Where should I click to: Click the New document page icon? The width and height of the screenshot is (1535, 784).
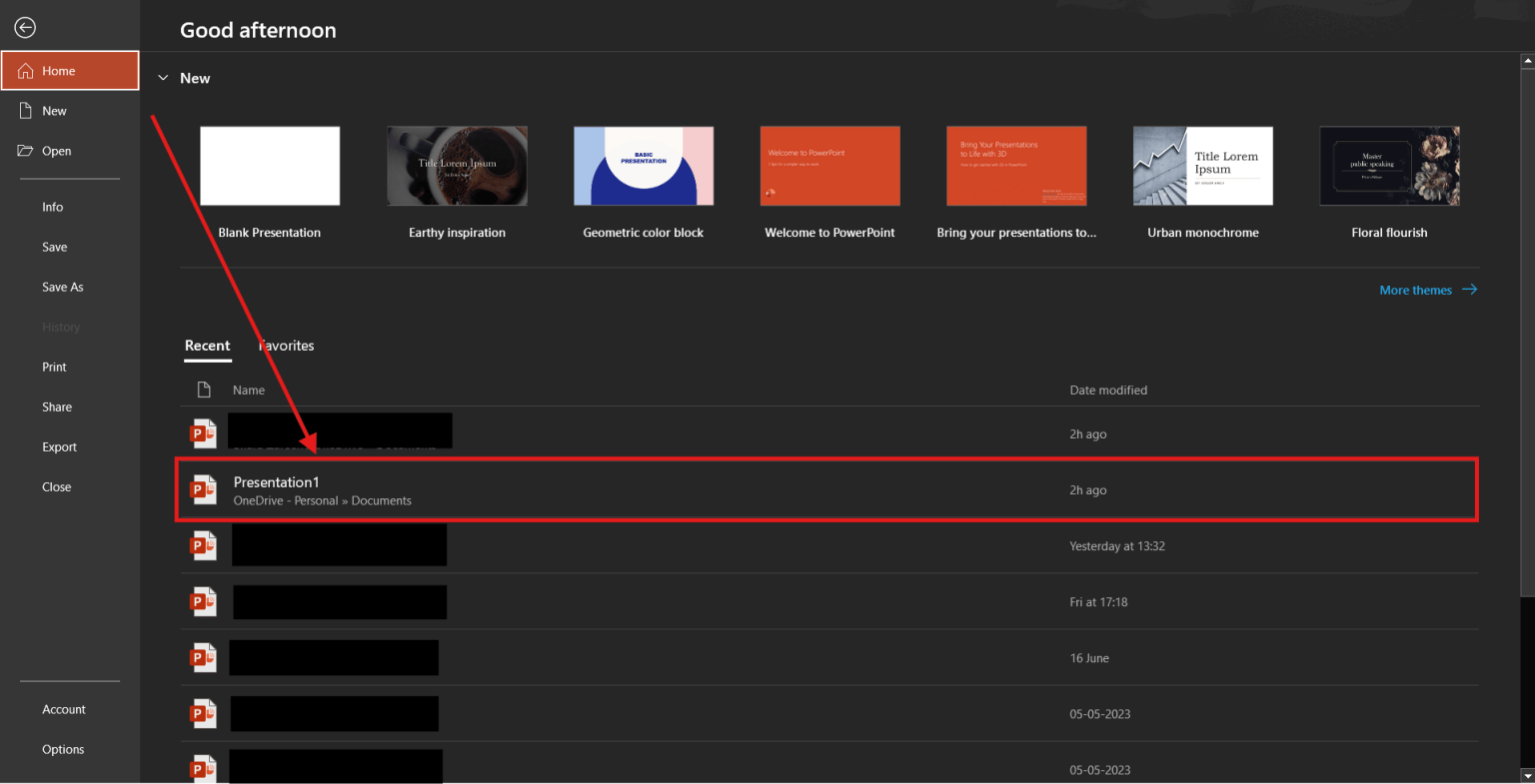pyautogui.click(x=26, y=111)
